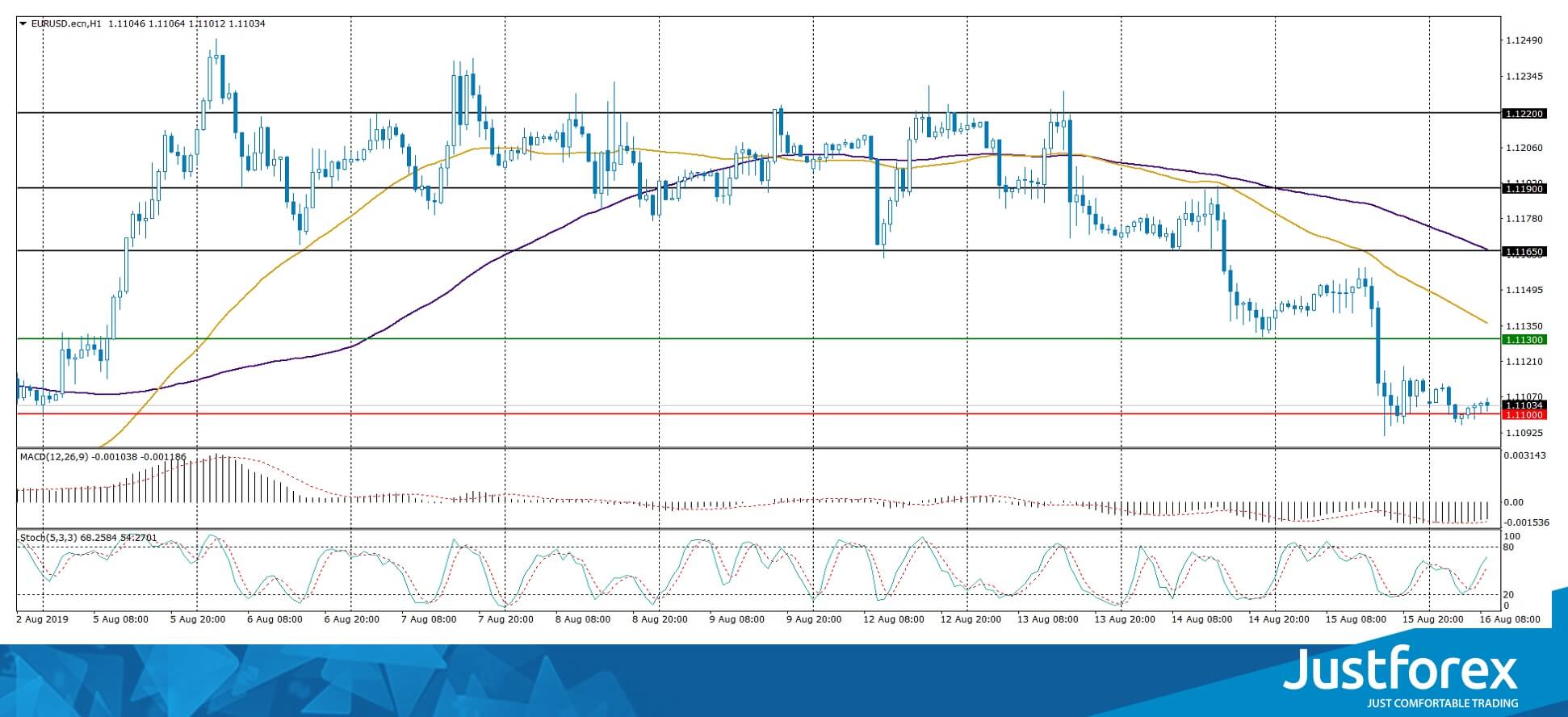1568x717 pixels.
Task: Click the 14 Aug 08:00 time label
Action: click(1201, 619)
